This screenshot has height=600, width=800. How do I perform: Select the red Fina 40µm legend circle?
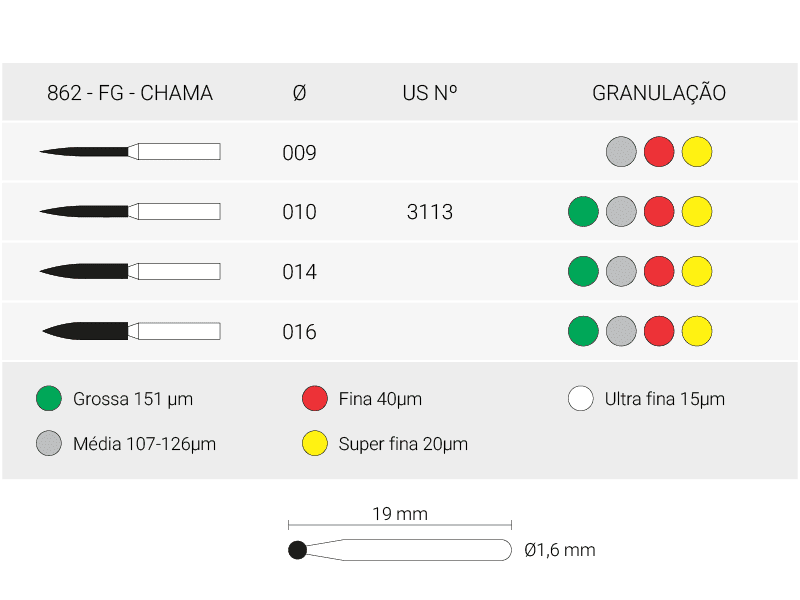[315, 399]
